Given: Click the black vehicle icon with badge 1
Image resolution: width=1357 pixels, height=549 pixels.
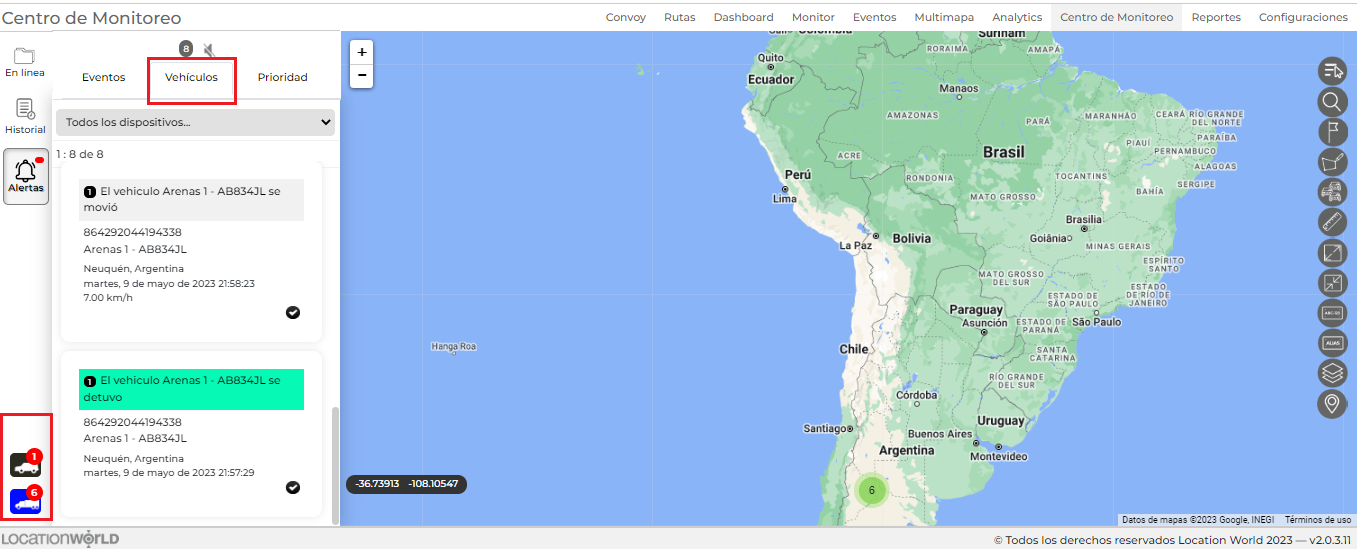Looking at the screenshot, I should tap(25, 465).
